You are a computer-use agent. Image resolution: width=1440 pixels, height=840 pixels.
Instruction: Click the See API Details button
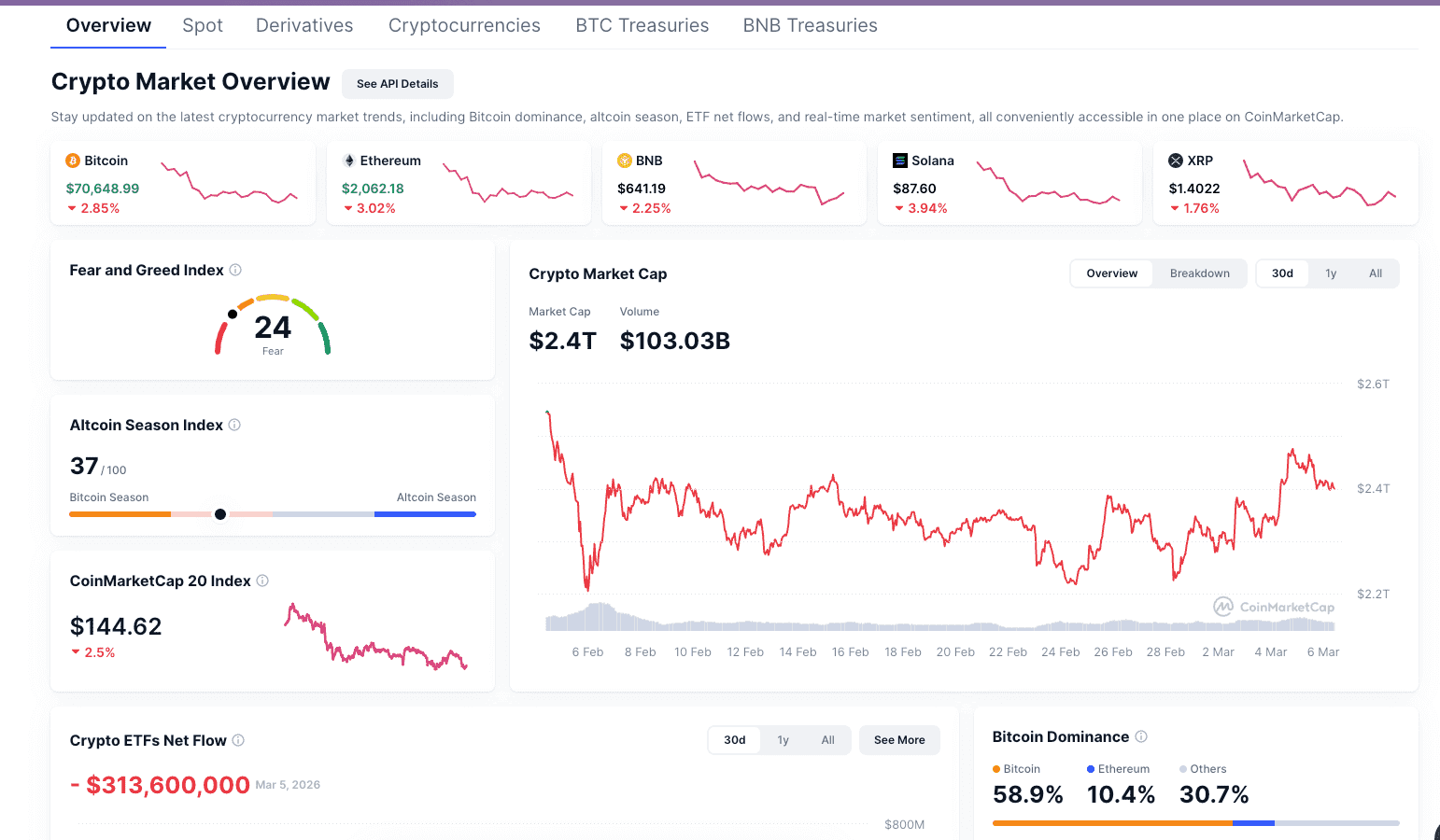tap(397, 84)
